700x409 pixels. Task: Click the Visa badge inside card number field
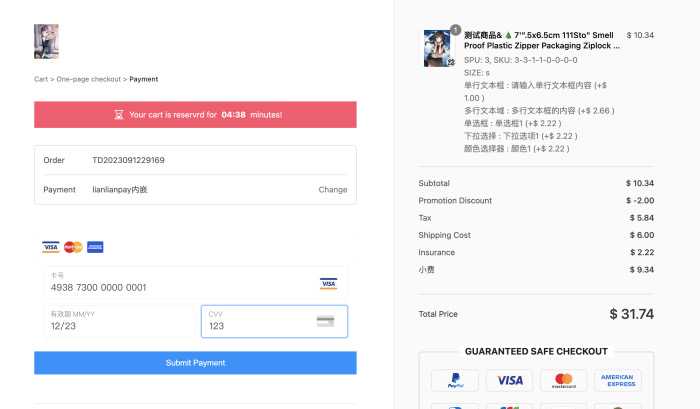tap(328, 284)
